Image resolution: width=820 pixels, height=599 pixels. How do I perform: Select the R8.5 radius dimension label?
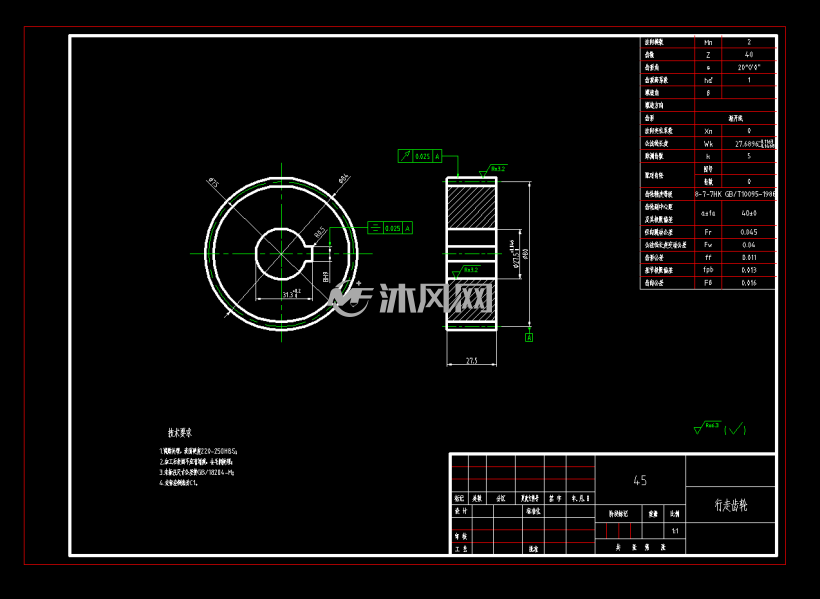click(320, 232)
